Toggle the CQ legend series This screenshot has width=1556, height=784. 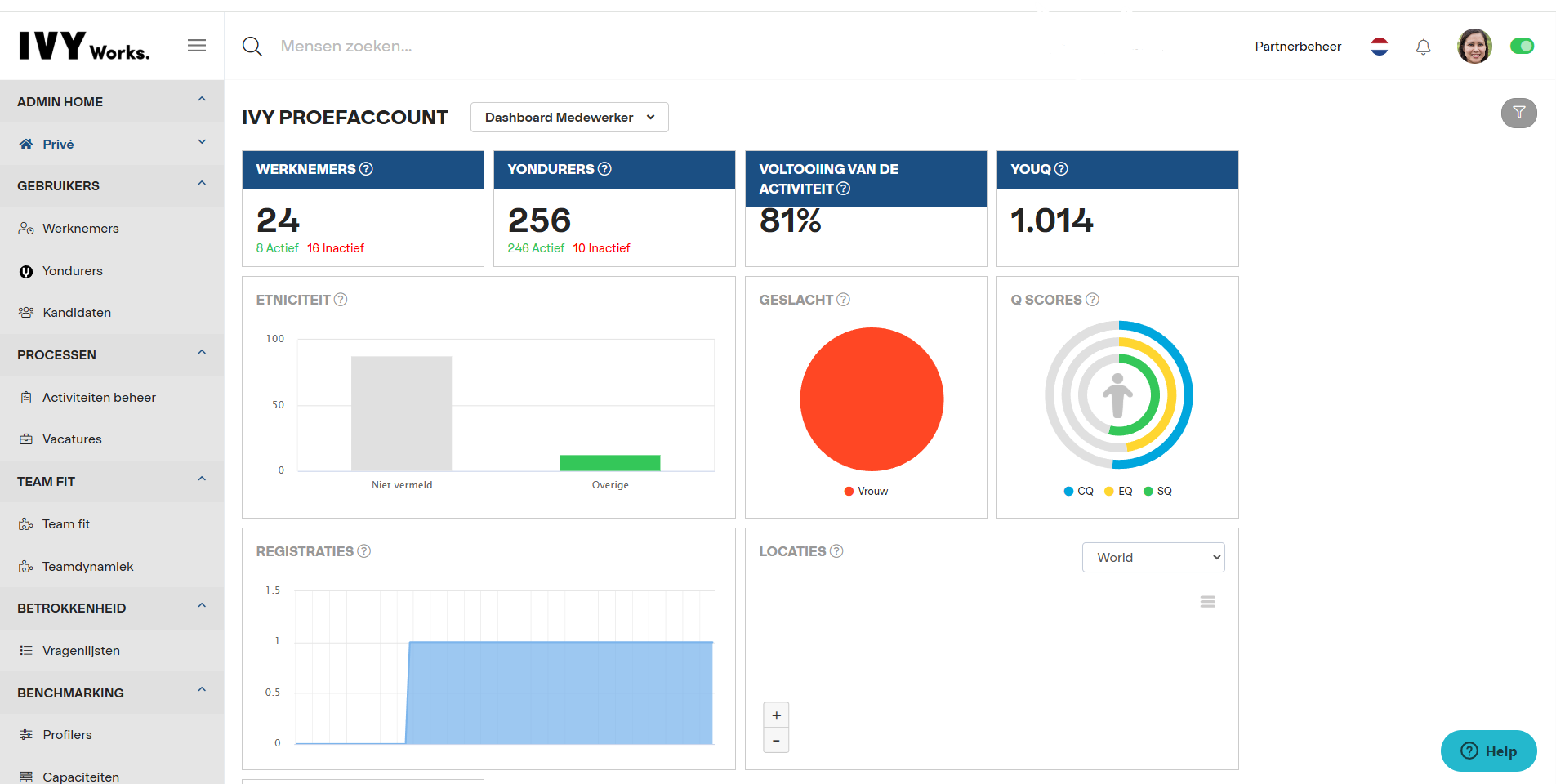tap(1078, 491)
